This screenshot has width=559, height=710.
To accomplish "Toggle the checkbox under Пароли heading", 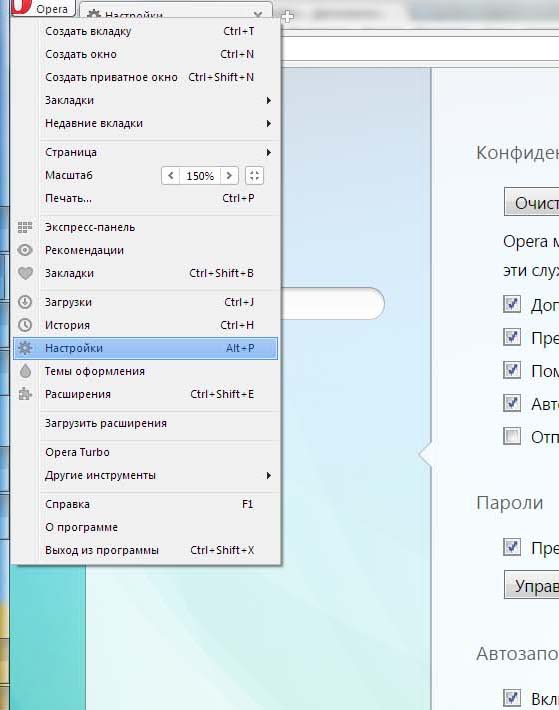I will pyautogui.click(x=512, y=547).
